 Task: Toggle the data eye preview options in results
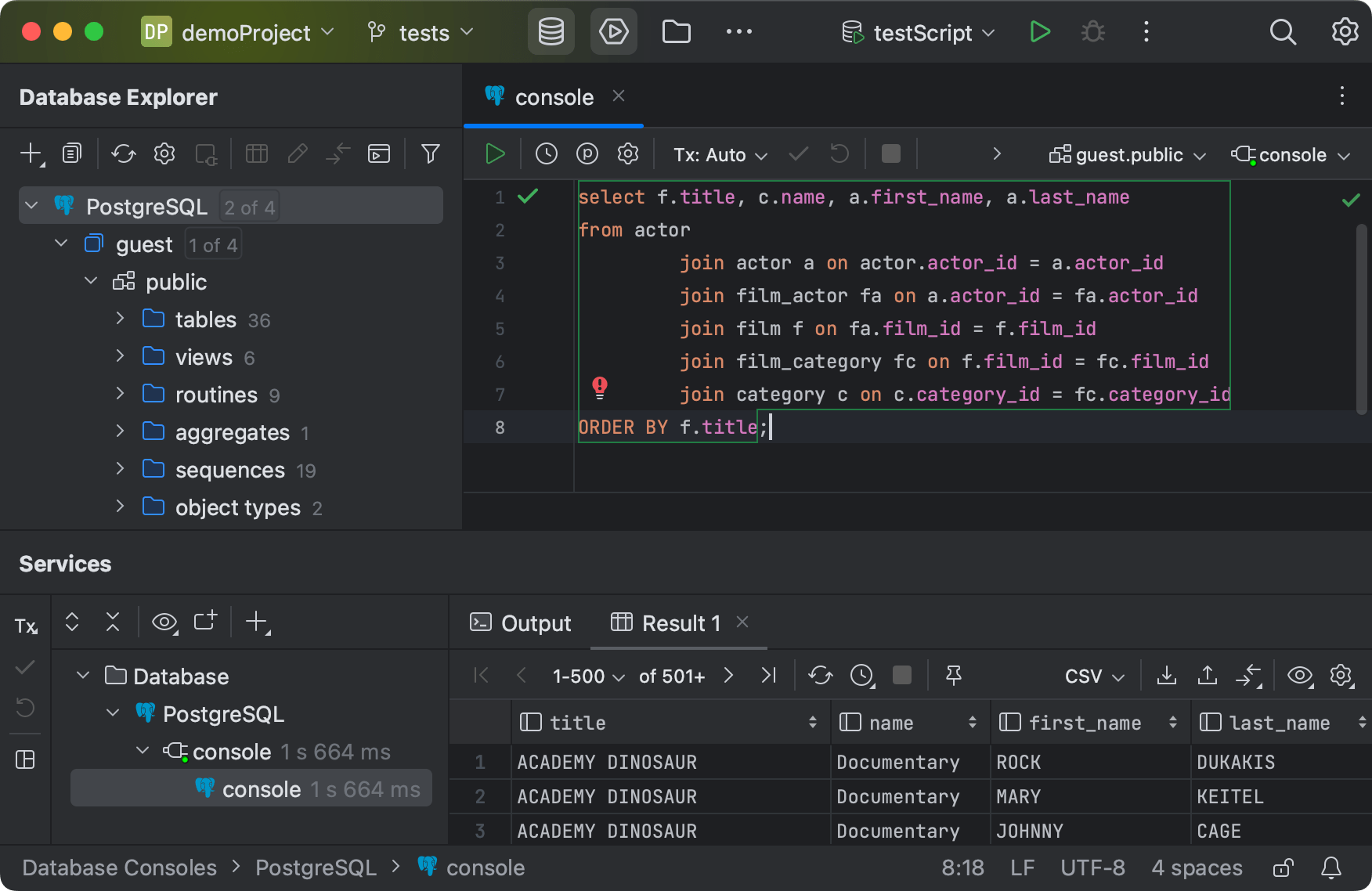pos(1300,675)
